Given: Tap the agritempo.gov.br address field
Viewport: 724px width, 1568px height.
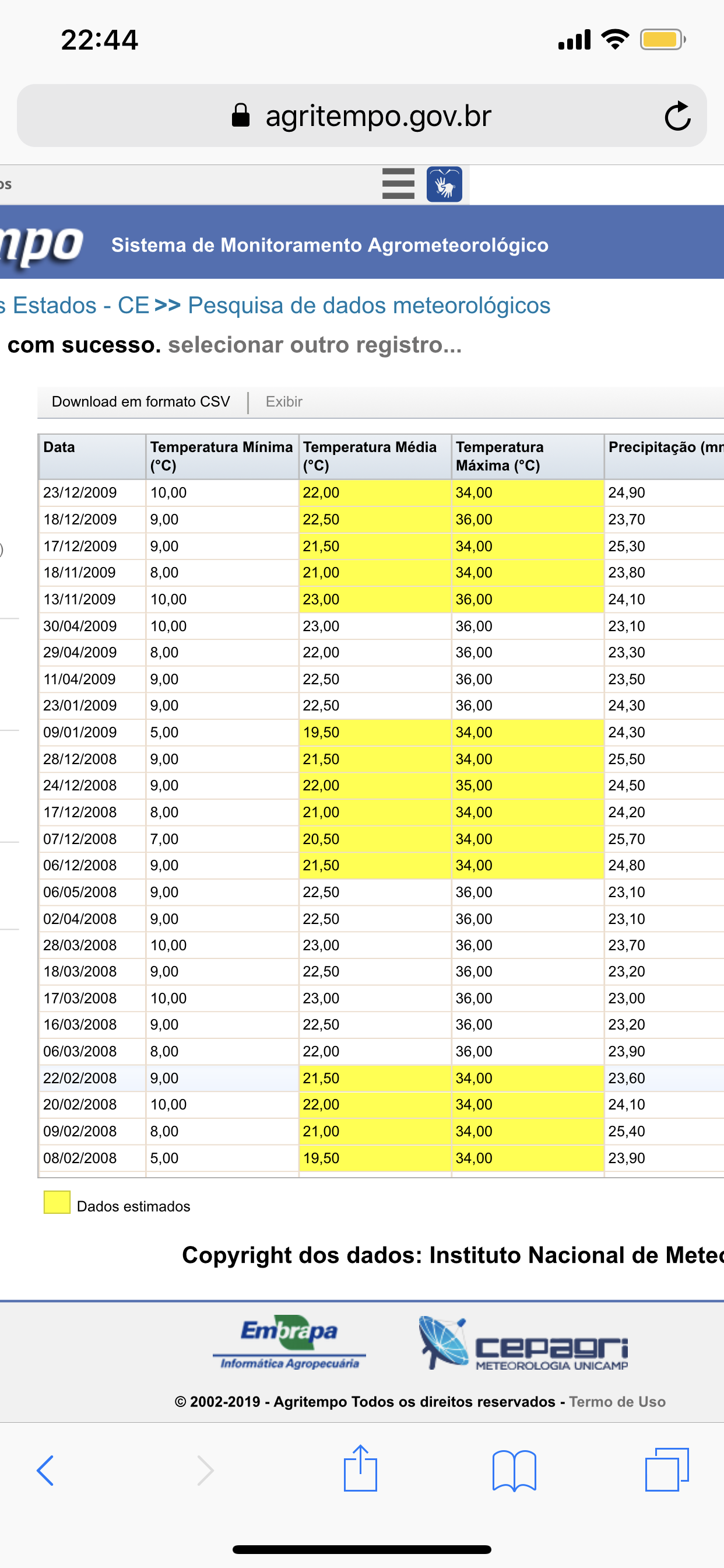Looking at the screenshot, I should [x=362, y=116].
